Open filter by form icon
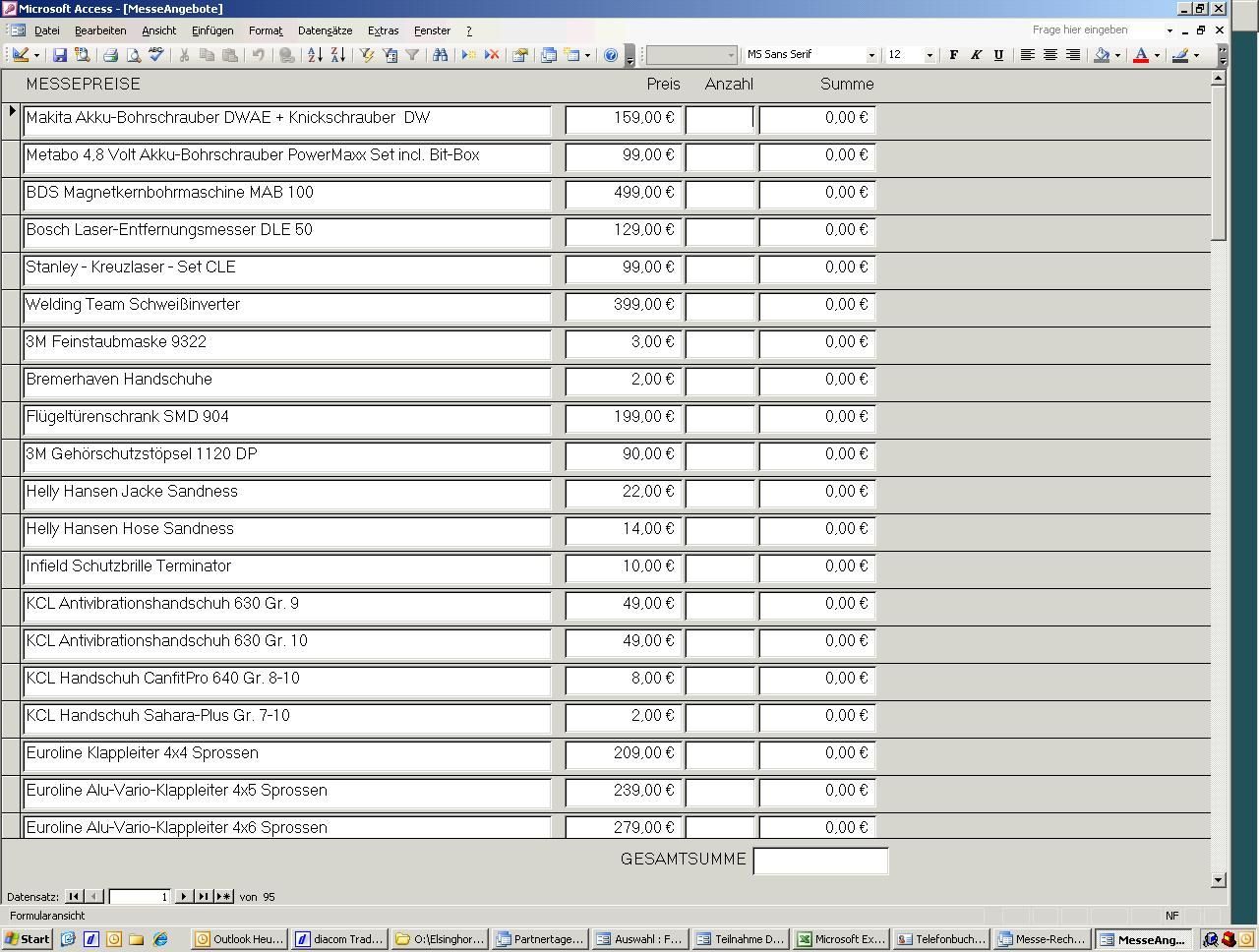 pyautogui.click(x=390, y=55)
